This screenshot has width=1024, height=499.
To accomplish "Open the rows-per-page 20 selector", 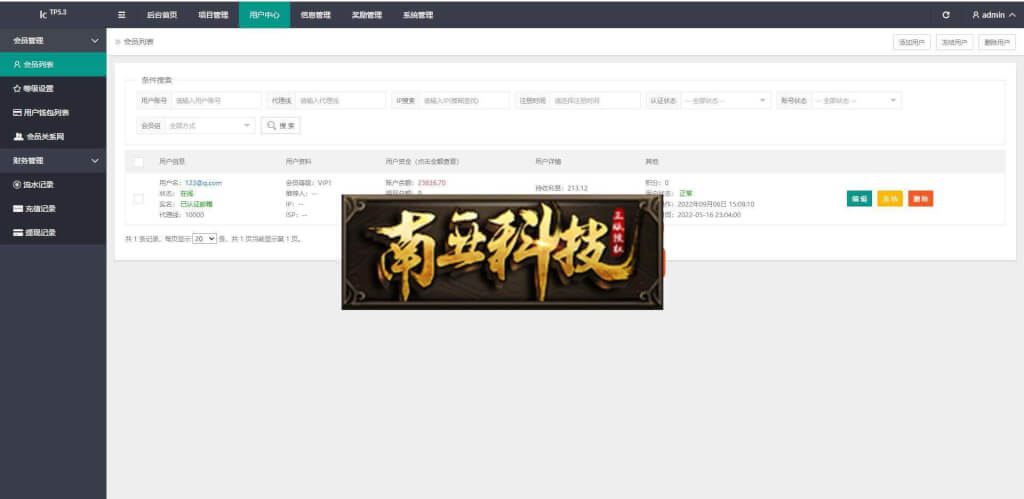I will point(204,239).
